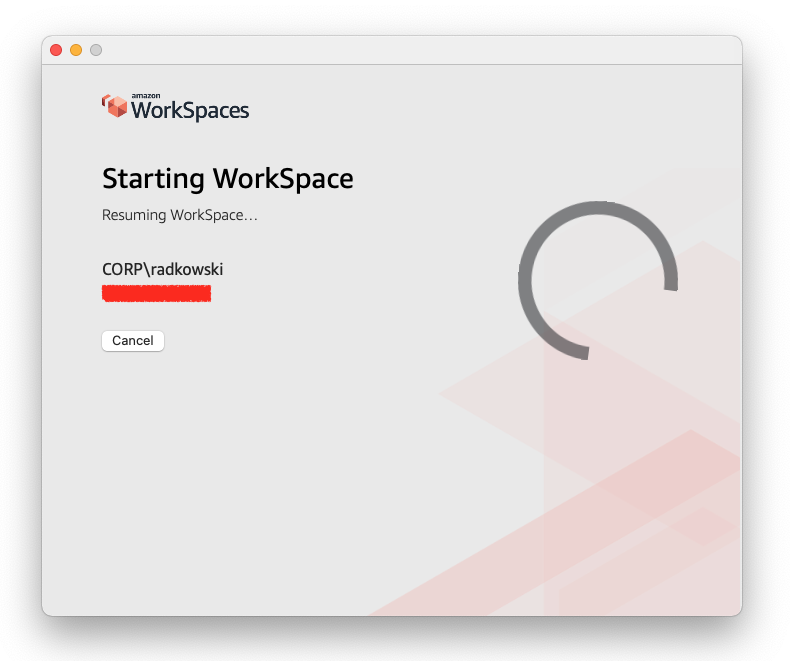795x661 pixels.
Task: Minimize the window with the yellow button
Action: tap(76, 50)
